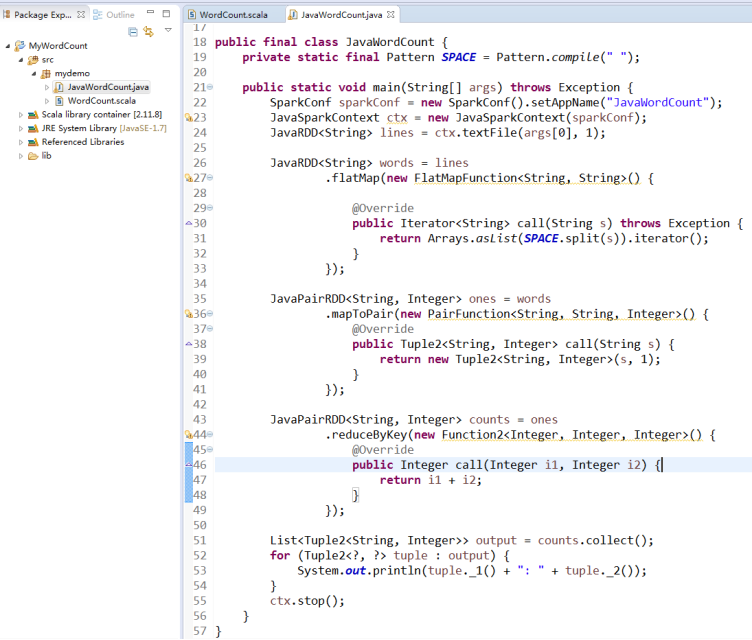
Task: Click the warning marker on line 23
Action: [x=188, y=118]
